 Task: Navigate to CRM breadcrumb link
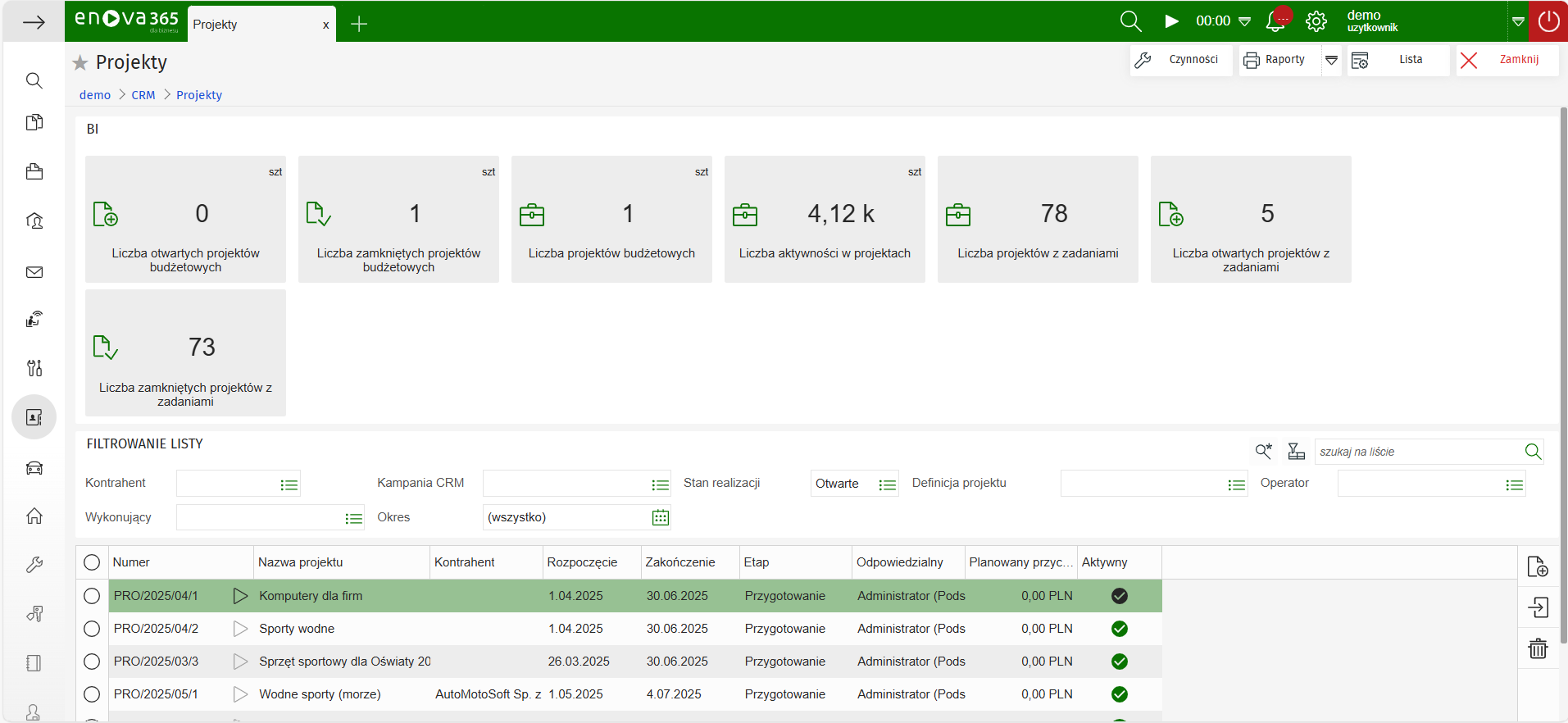click(143, 95)
